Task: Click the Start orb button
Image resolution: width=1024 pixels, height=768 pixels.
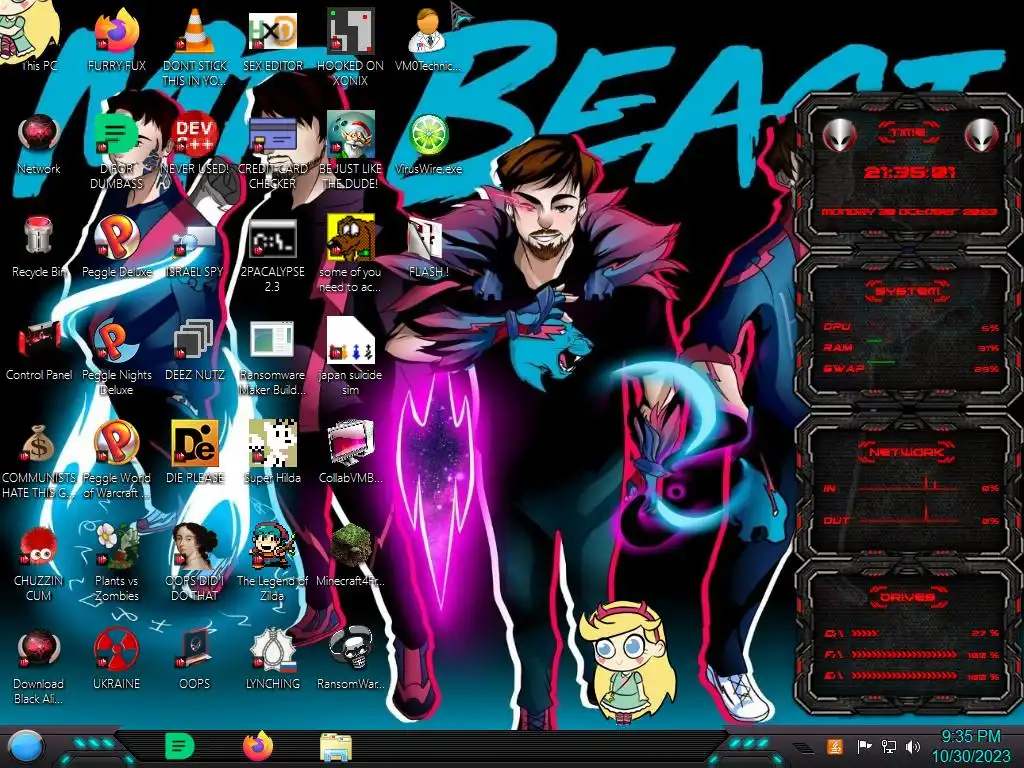Action: pos(26,747)
